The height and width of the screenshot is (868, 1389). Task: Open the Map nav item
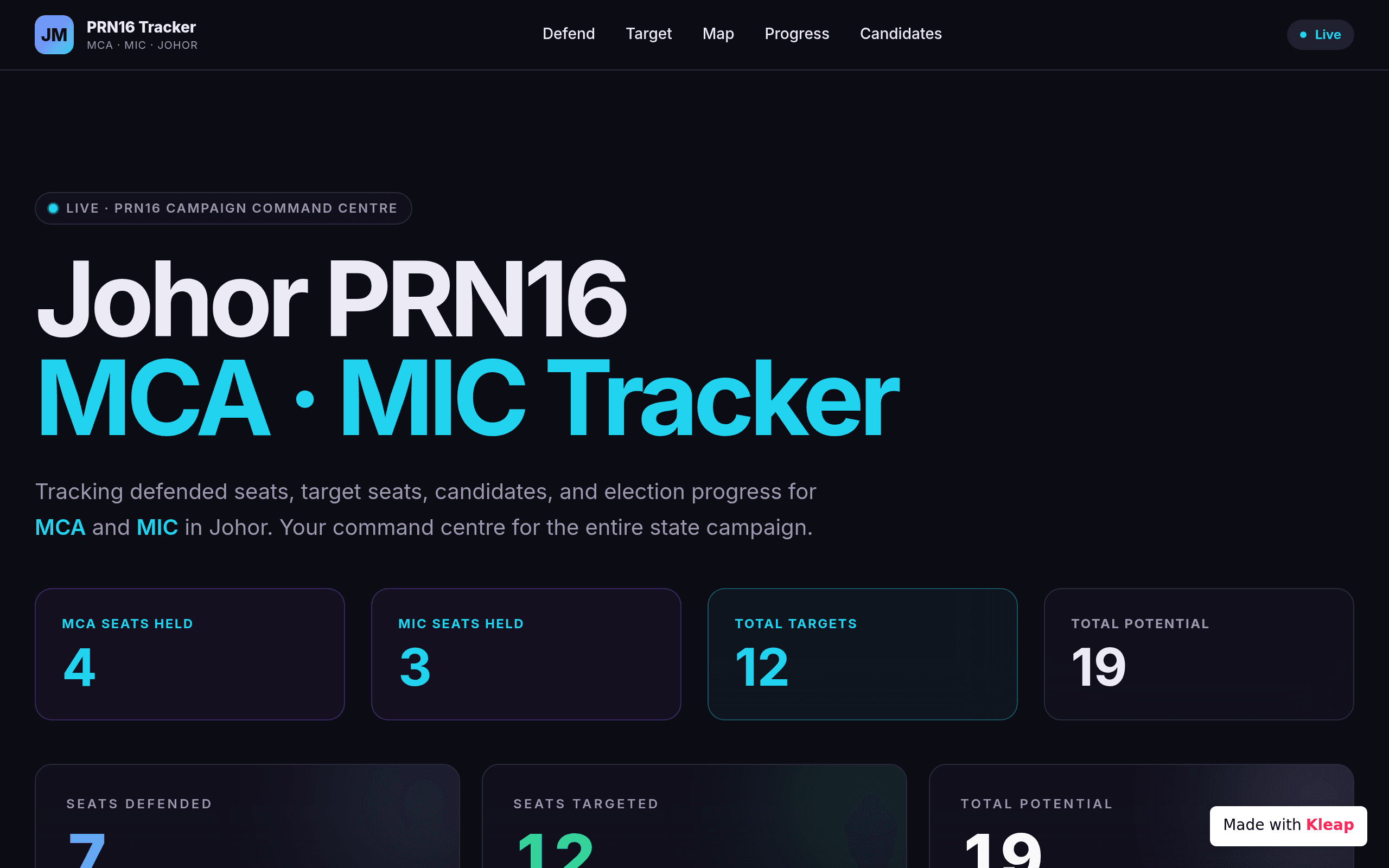coord(718,34)
